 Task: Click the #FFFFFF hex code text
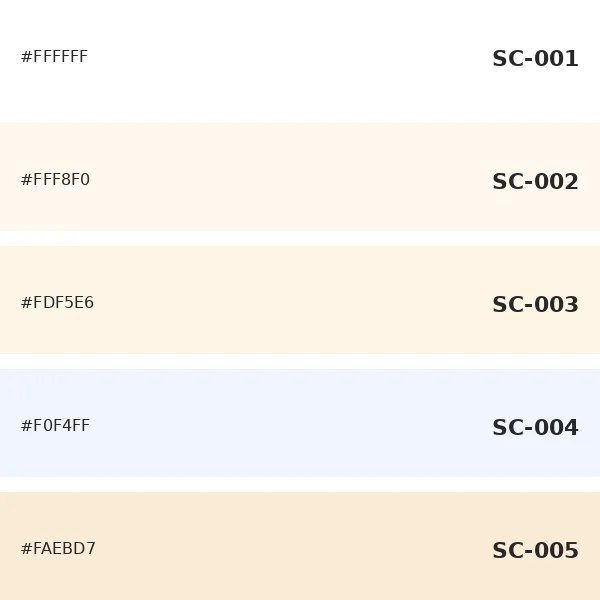[54, 57]
